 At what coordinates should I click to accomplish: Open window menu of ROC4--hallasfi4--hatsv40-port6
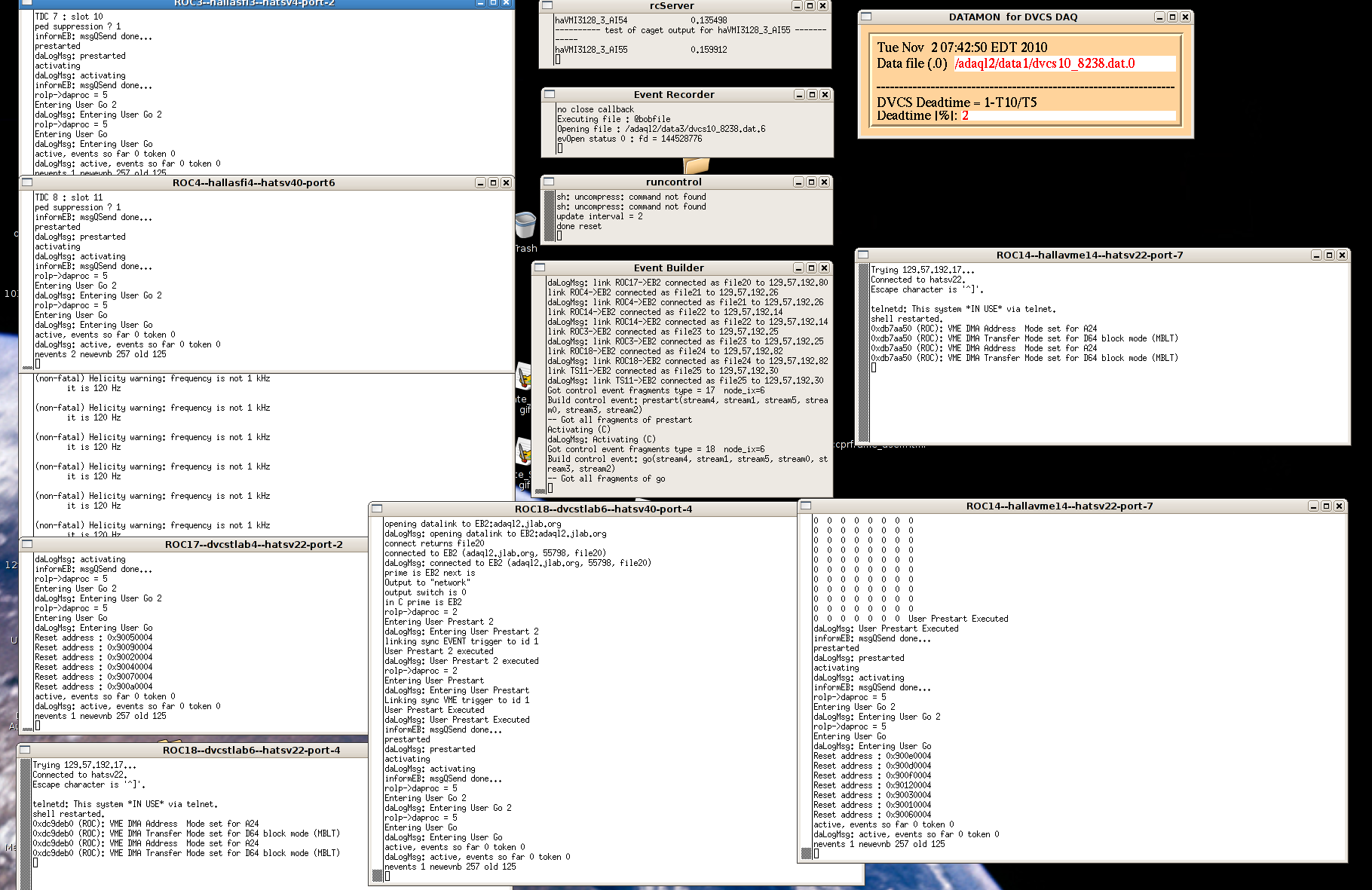[x=27, y=182]
